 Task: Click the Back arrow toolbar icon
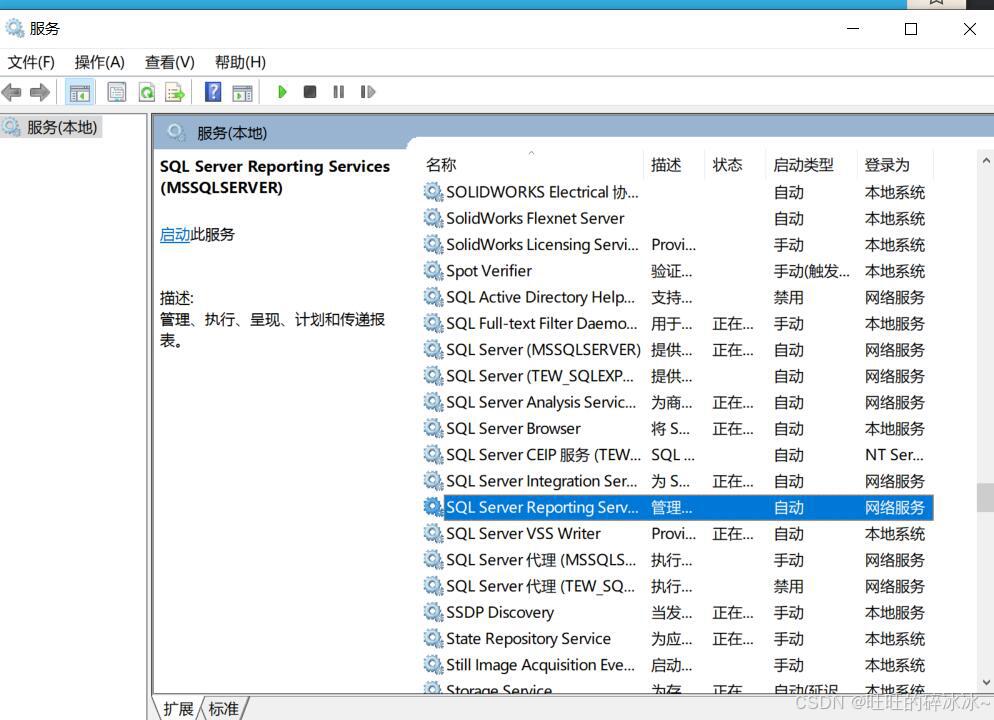(x=12, y=93)
